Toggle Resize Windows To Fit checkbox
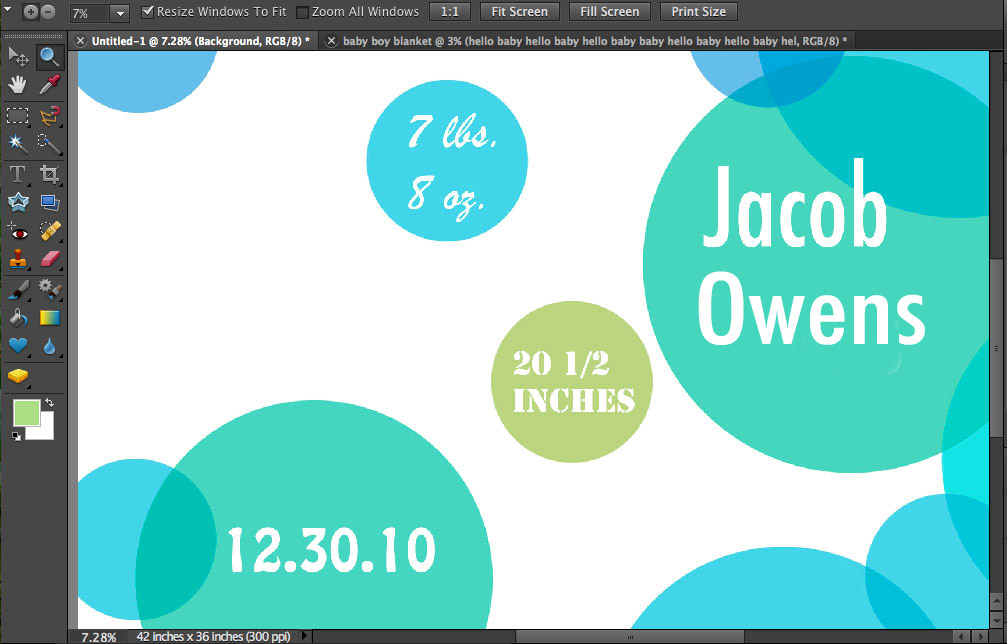 pyautogui.click(x=148, y=12)
